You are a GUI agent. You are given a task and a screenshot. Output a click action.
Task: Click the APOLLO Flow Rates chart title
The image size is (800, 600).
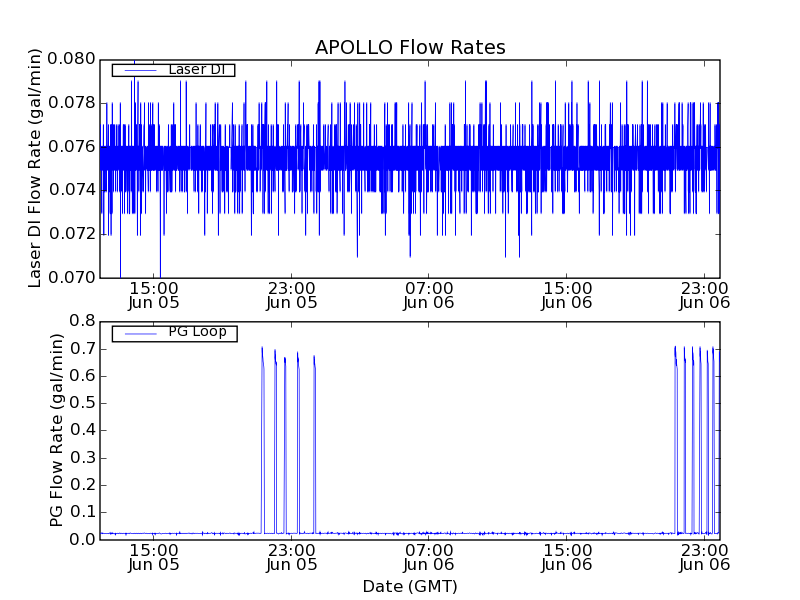click(x=410, y=48)
